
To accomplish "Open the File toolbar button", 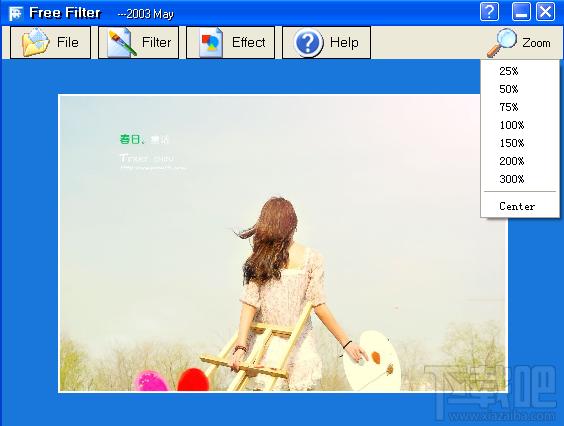I will click(x=50, y=42).
